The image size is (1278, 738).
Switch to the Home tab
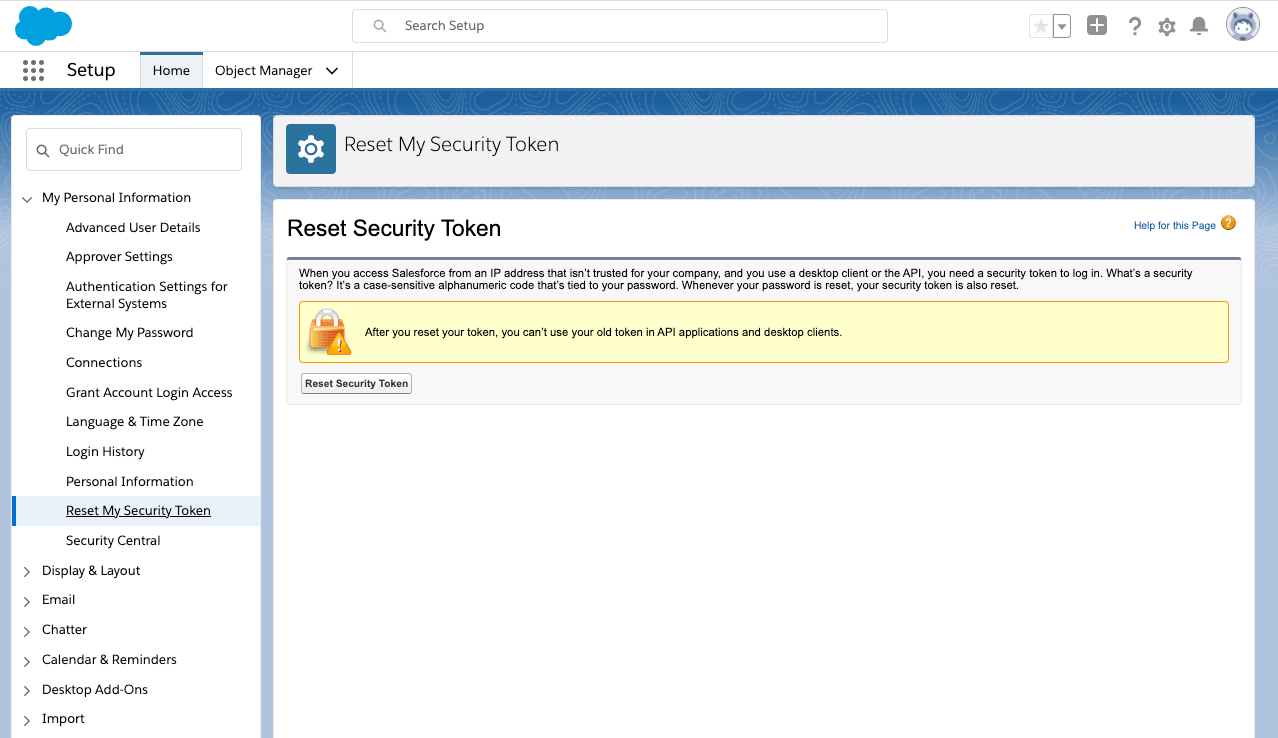point(171,70)
